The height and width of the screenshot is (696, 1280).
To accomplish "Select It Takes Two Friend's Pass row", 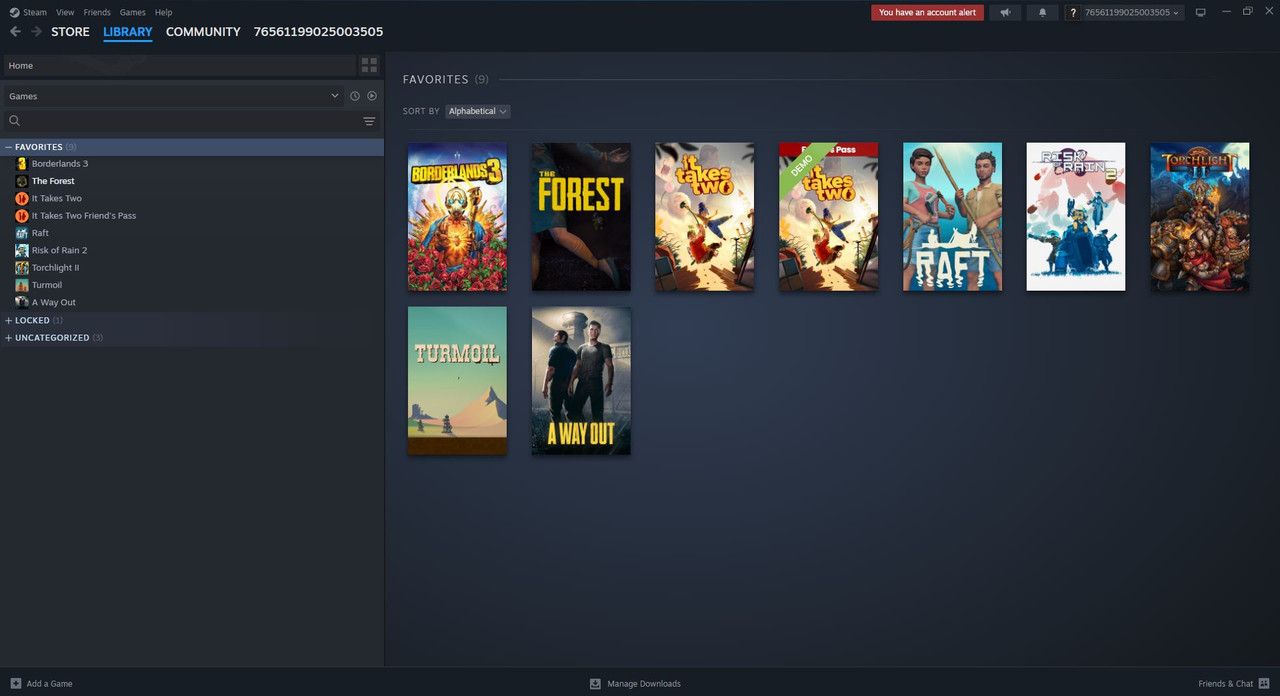I will coord(192,216).
